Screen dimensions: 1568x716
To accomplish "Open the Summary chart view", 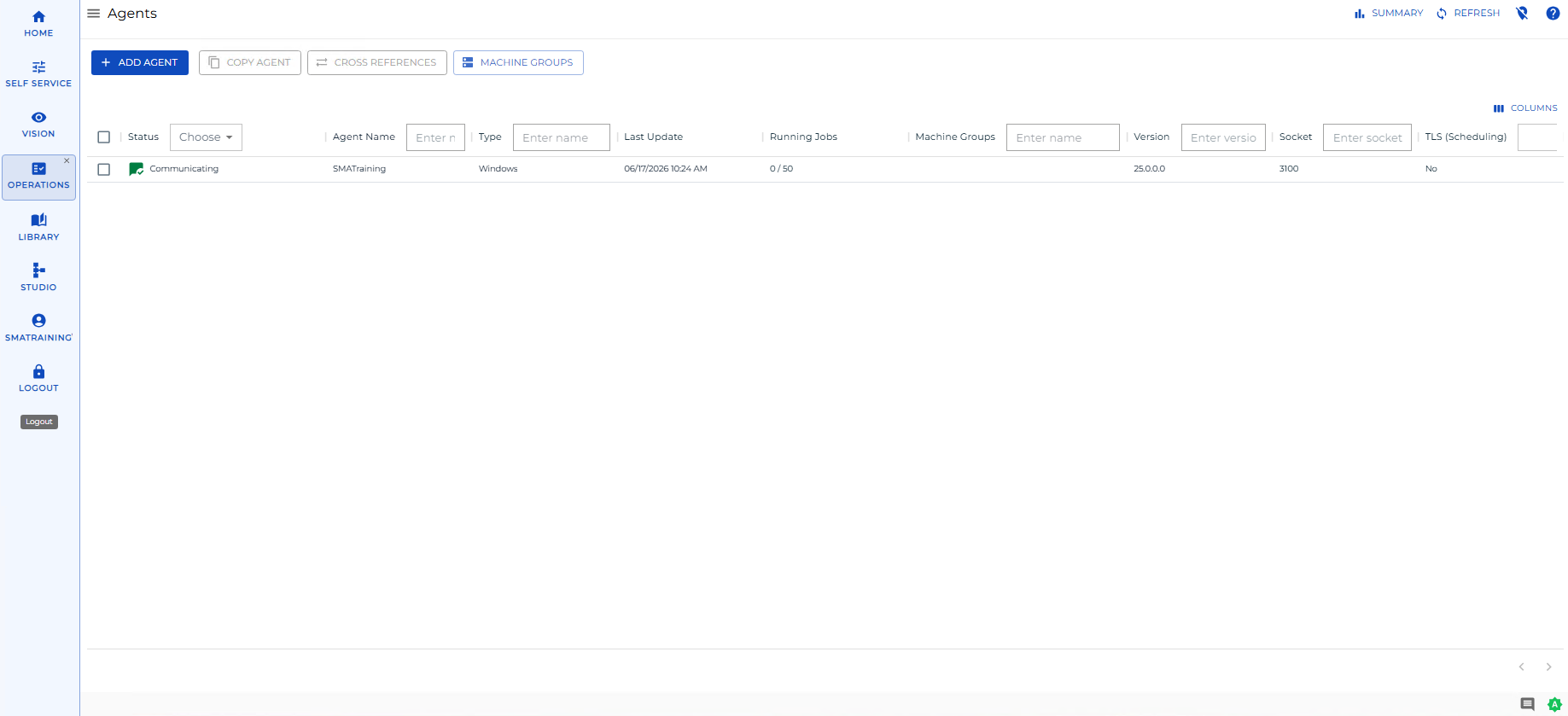I will 1389,14.
